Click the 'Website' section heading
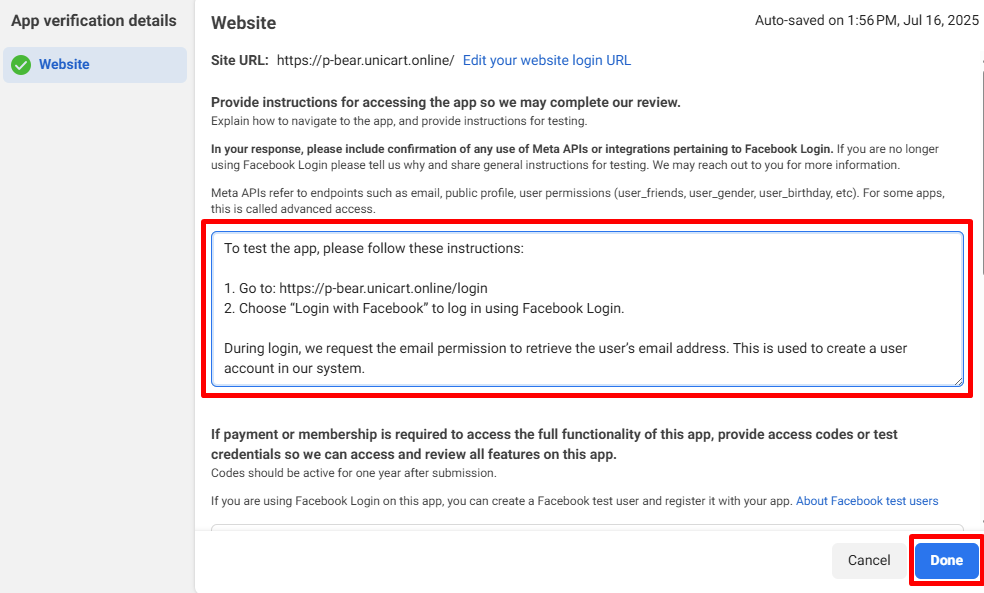The width and height of the screenshot is (984, 593). click(243, 23)
